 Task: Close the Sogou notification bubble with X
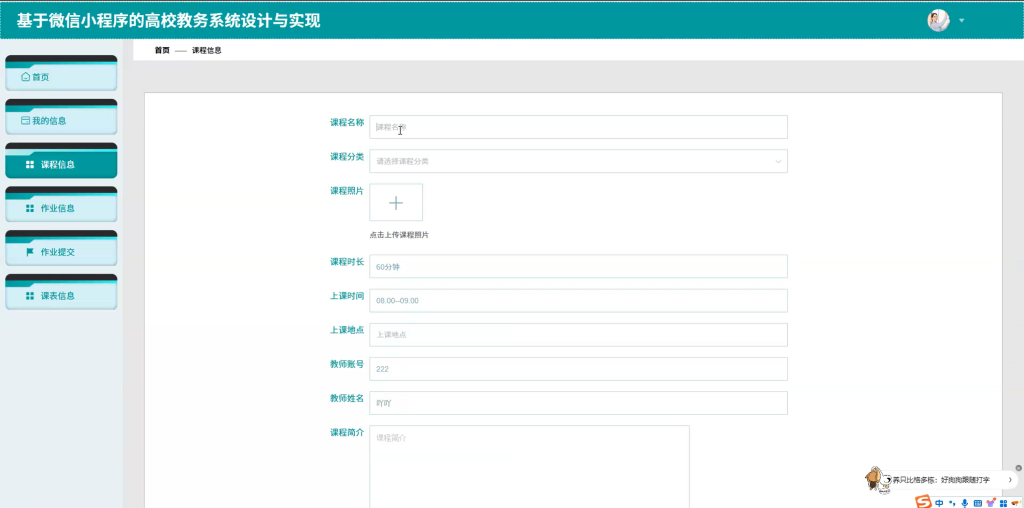pos(1019,468)
